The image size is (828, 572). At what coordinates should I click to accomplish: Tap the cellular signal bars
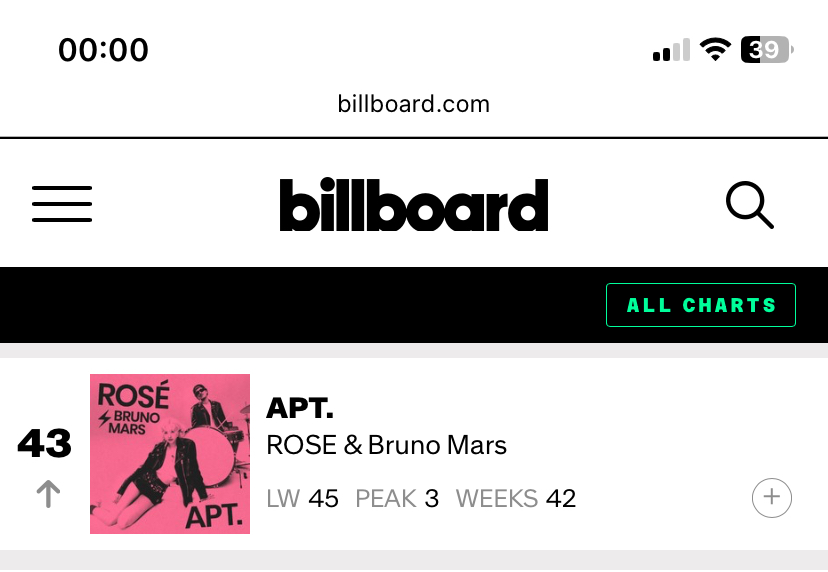671,50
